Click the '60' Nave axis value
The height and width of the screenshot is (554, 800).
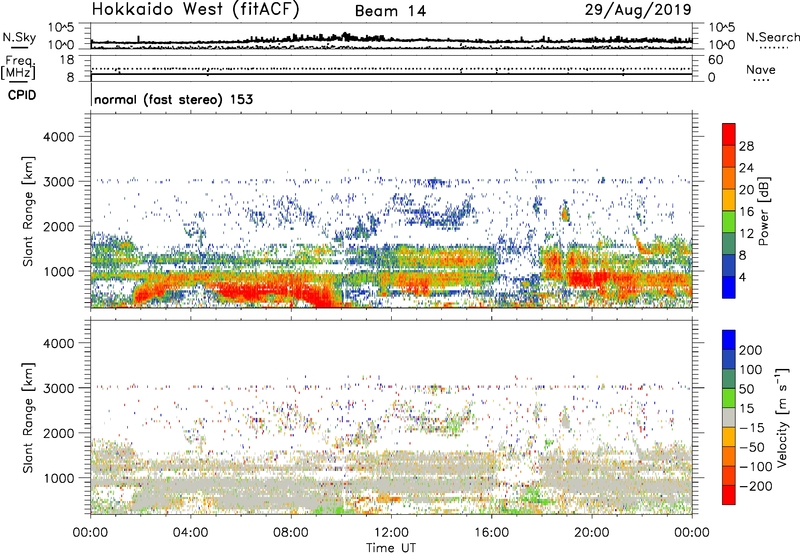pos(715,60)
